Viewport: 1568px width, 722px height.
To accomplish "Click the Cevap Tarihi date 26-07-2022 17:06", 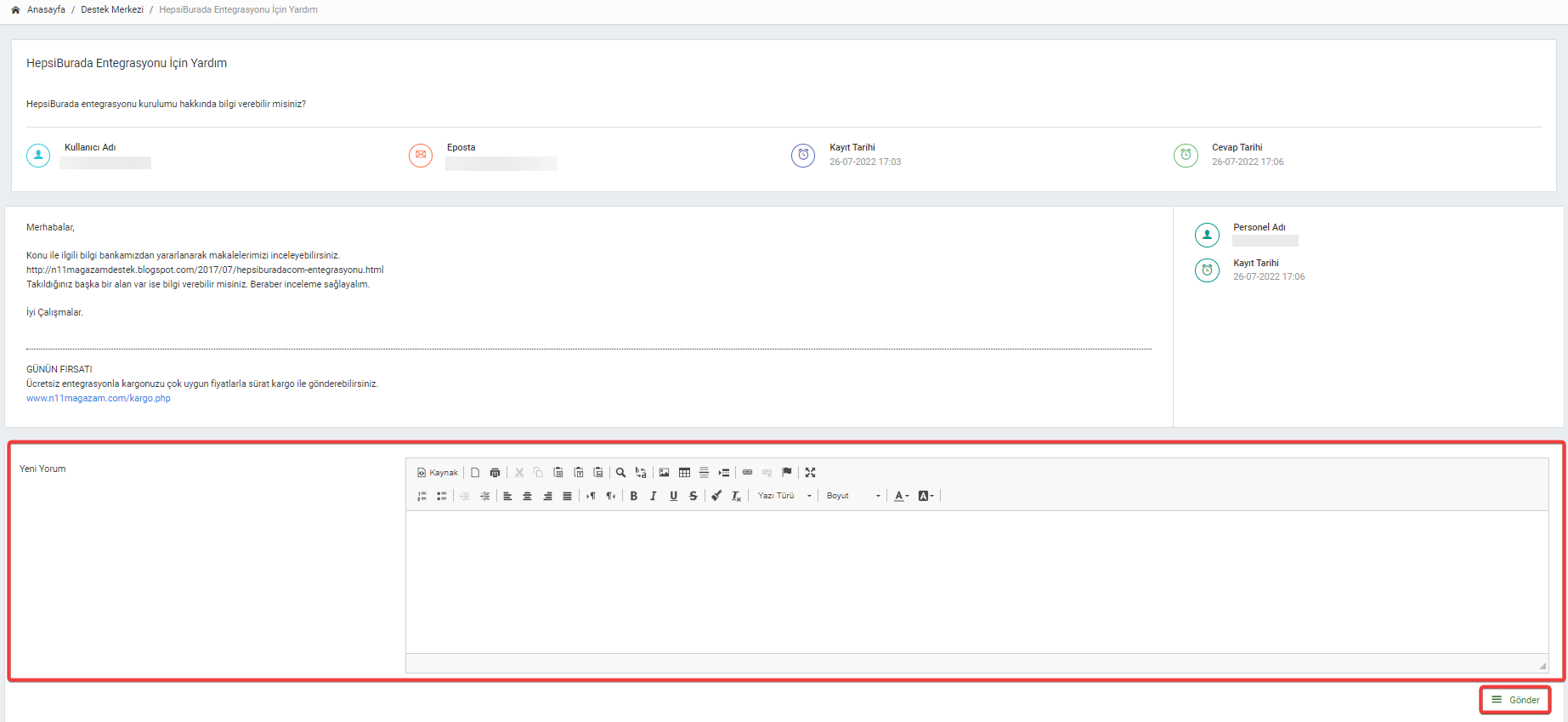I will [x=1248, y=162].
